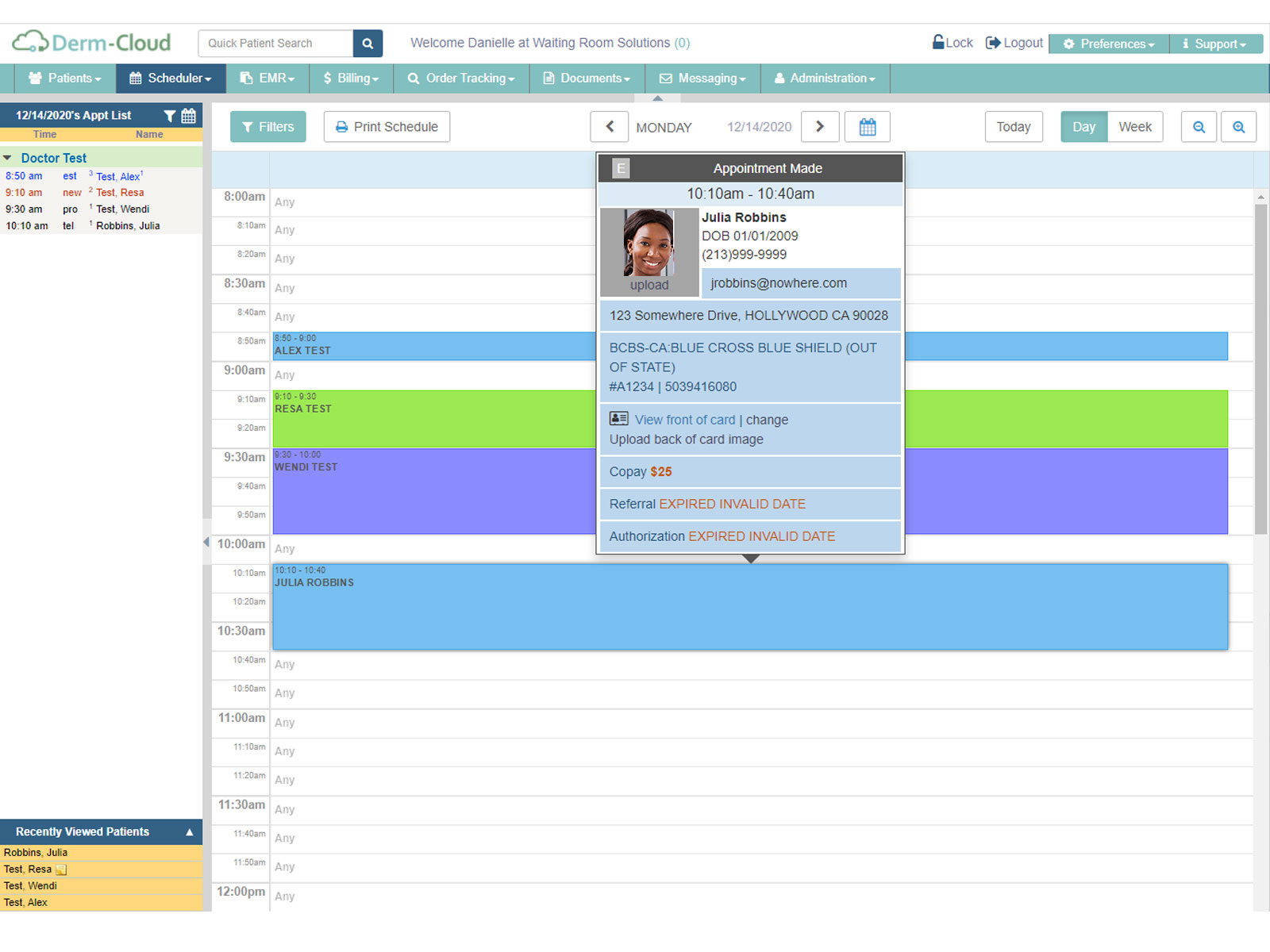Go to previous day arrow
The width and height of the screenshot is (1270, 952).
tap(610, 127)
